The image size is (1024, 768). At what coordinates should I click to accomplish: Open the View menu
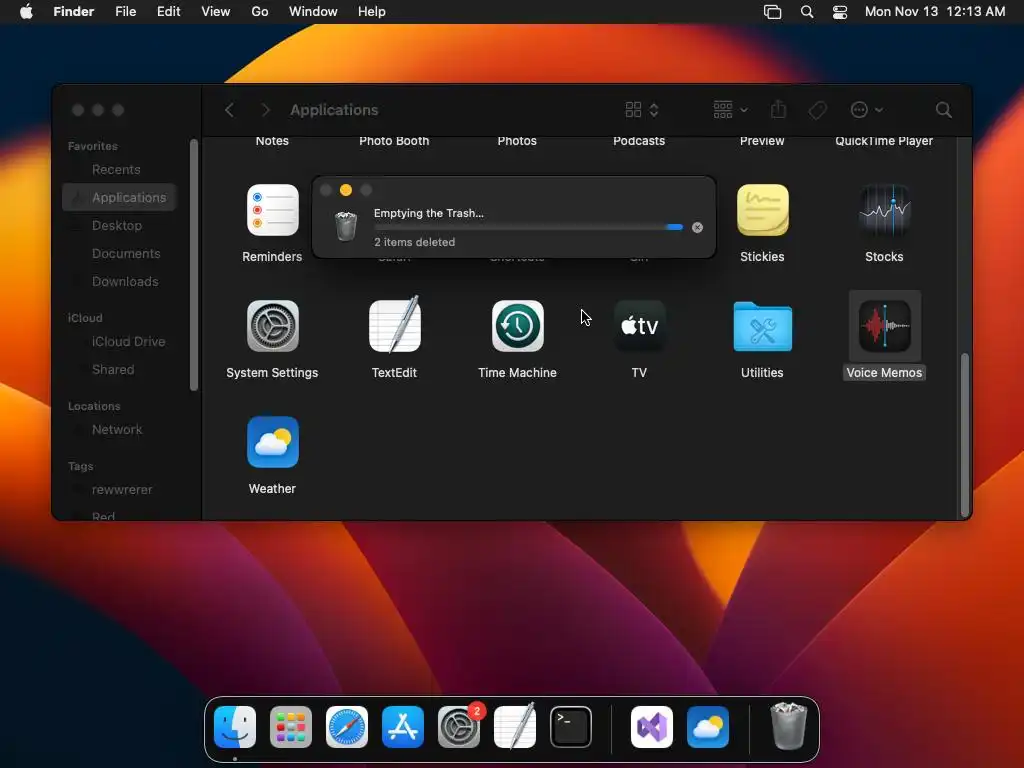(216, 12)
